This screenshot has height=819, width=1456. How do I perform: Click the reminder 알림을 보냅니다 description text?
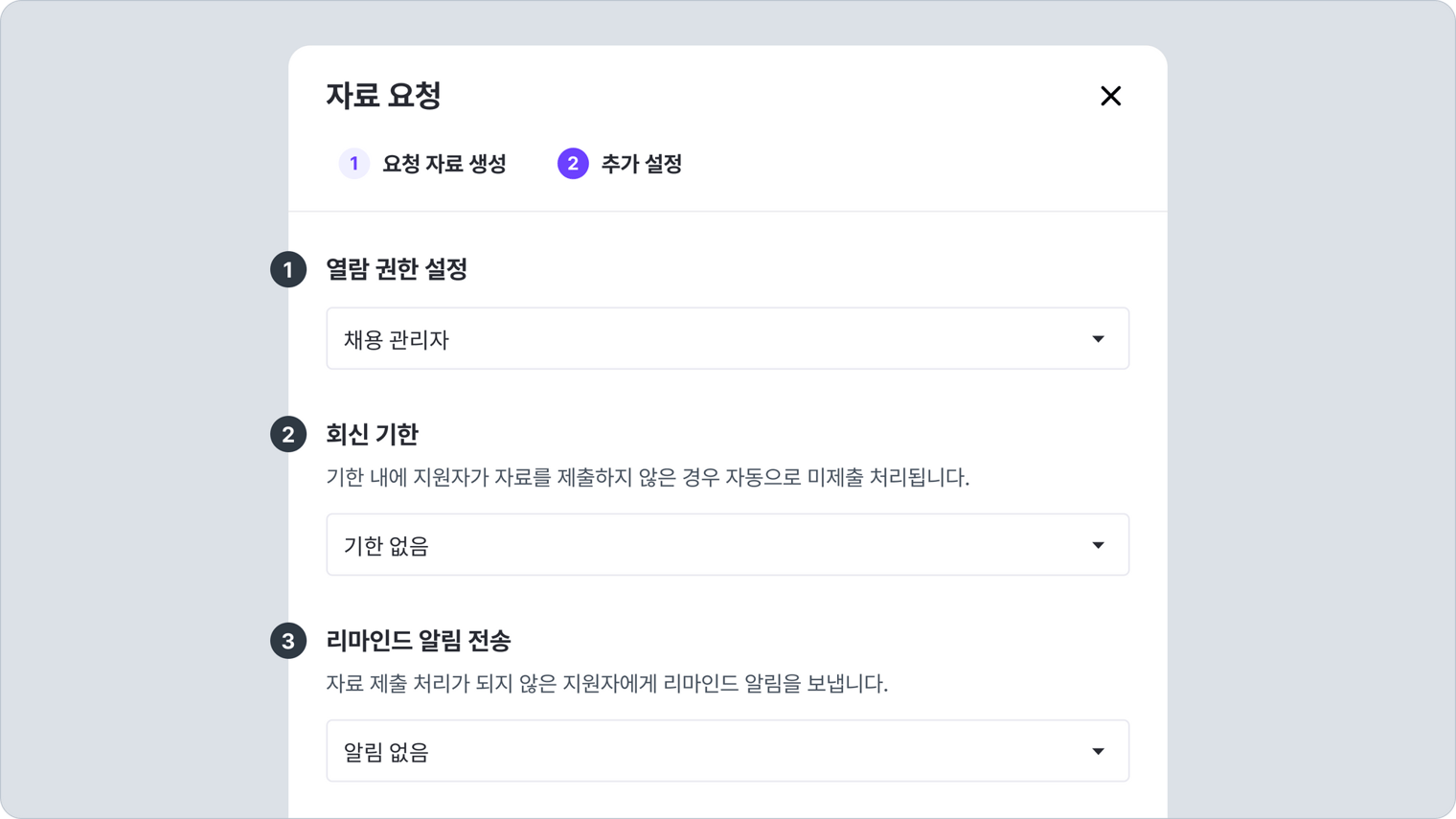(x=606, y=684)
